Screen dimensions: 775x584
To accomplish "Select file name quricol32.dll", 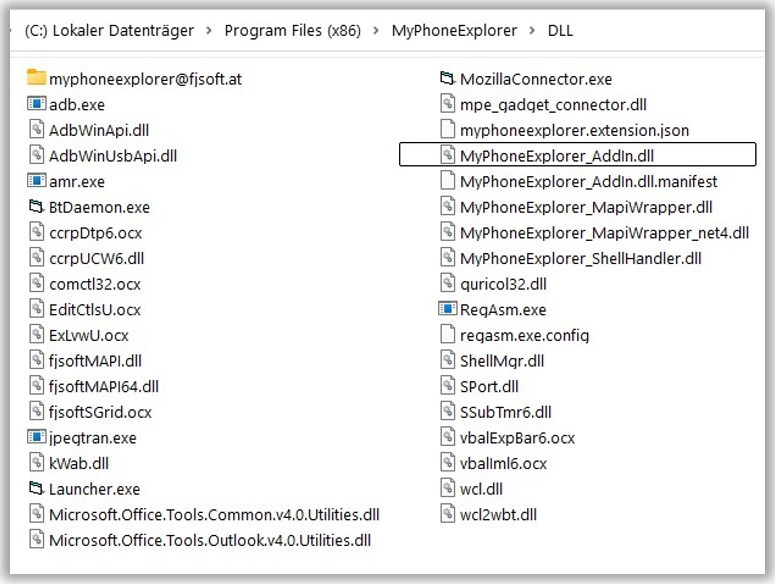I will [x=503, y=285].
